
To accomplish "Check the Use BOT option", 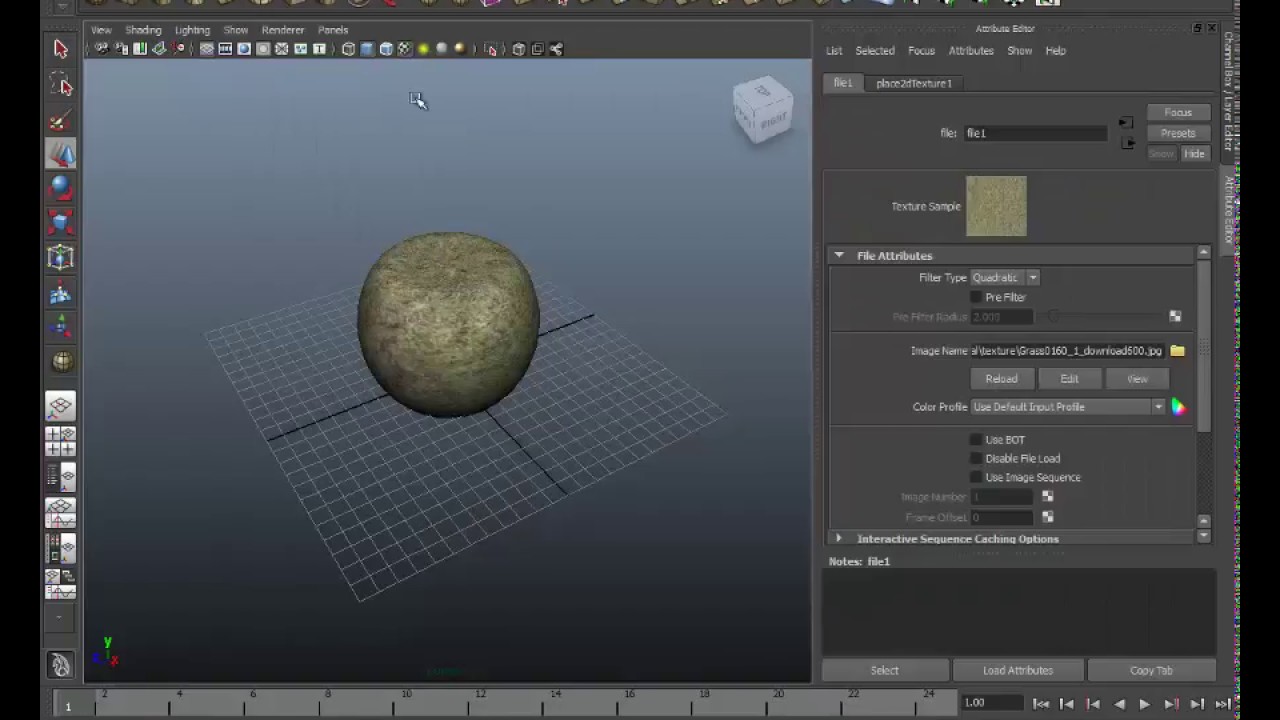I will pos(976,440).
